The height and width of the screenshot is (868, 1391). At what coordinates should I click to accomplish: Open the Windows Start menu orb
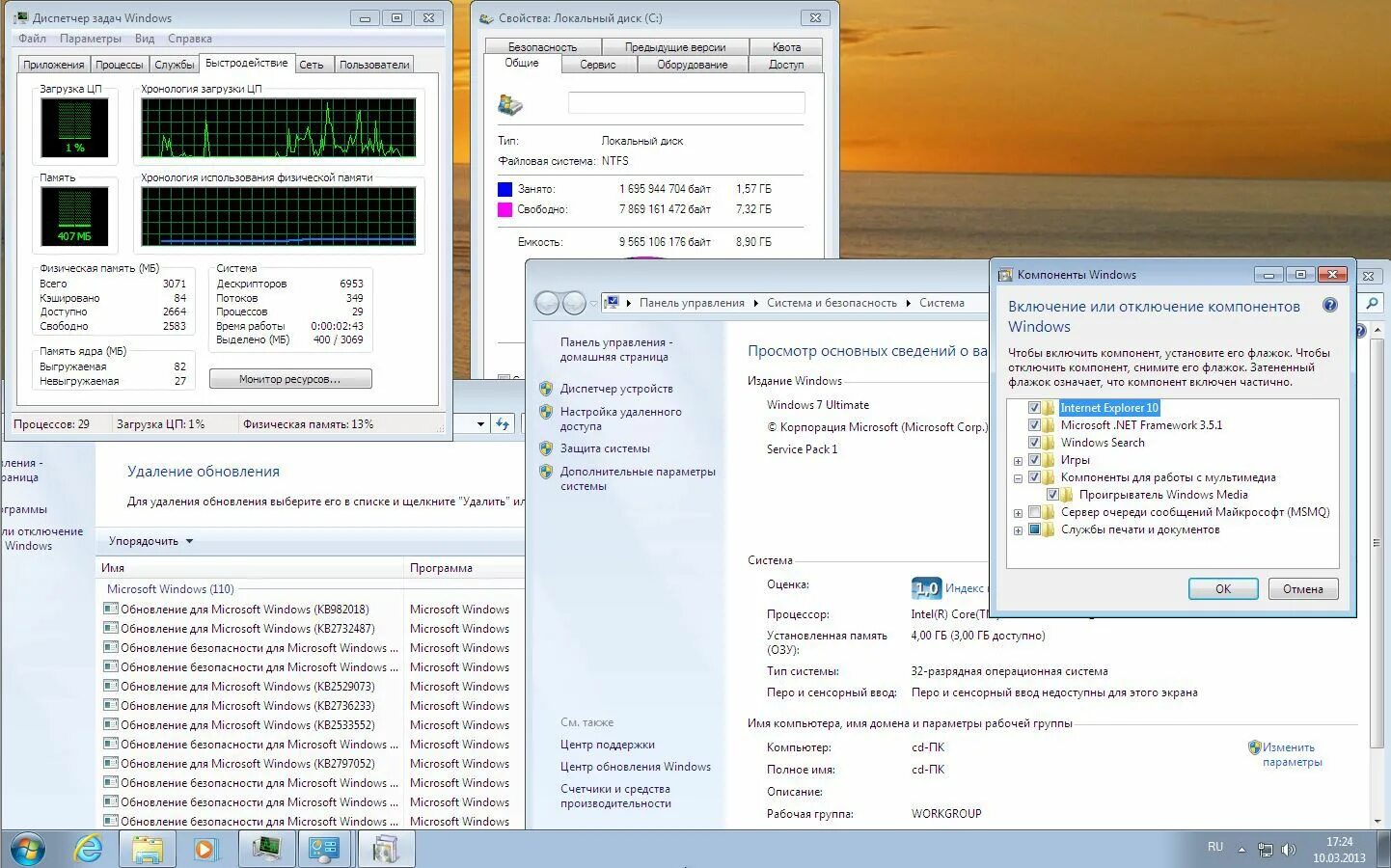click(27, 849)
